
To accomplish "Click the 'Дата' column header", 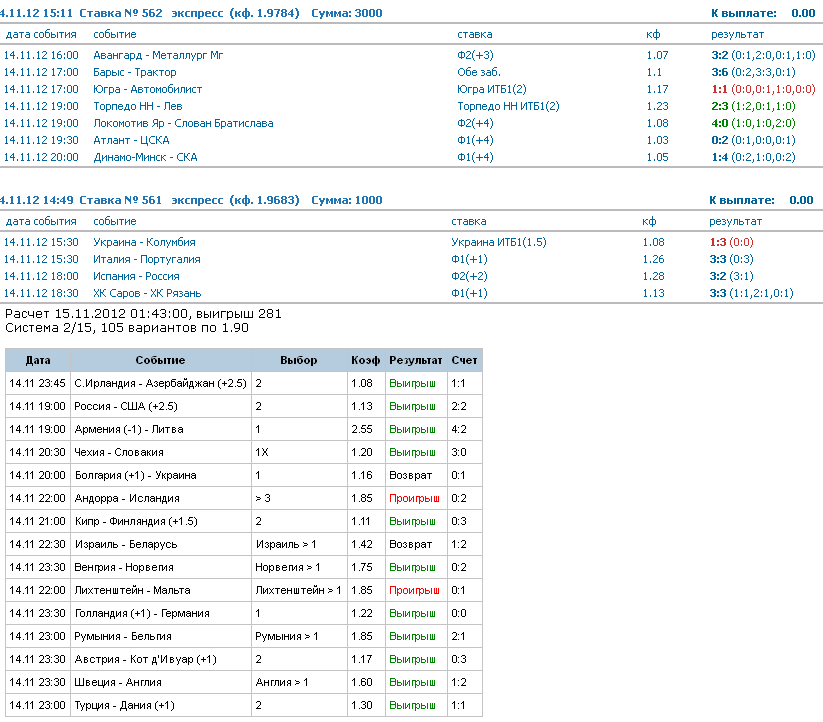I will pos(38,360).
